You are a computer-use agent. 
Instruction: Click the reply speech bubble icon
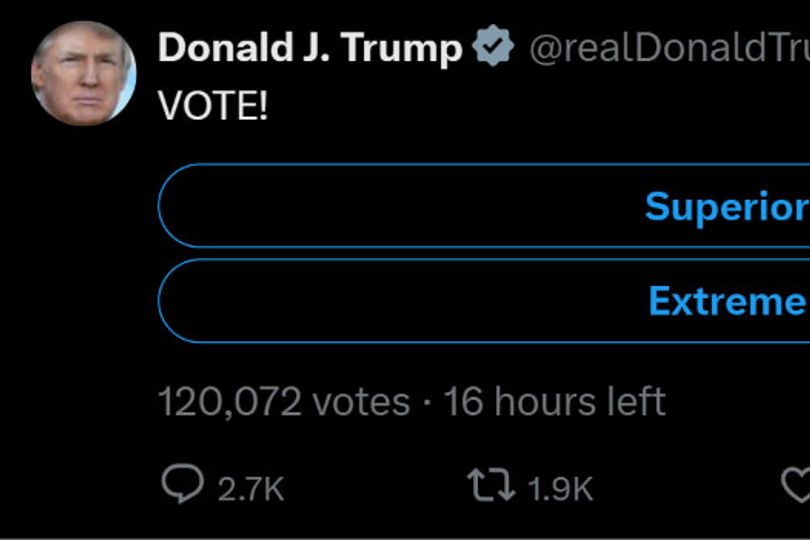[182, 483]
